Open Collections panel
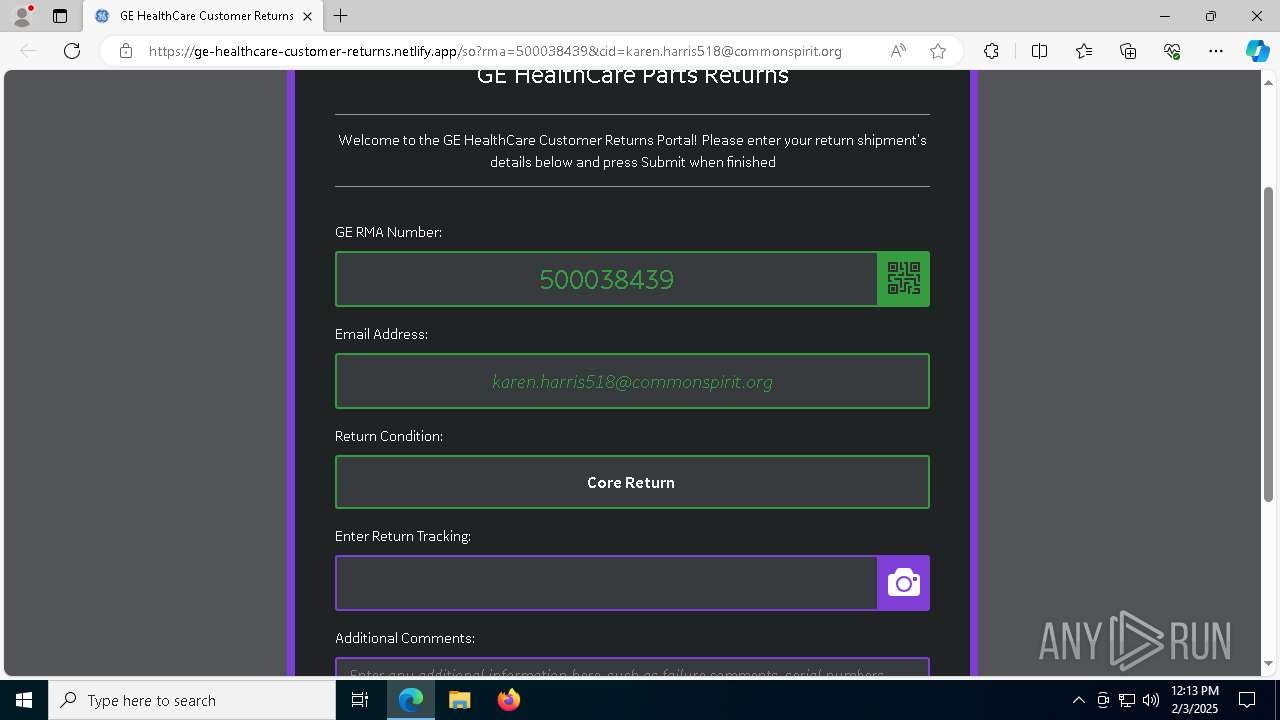 tap(1128, 51)
